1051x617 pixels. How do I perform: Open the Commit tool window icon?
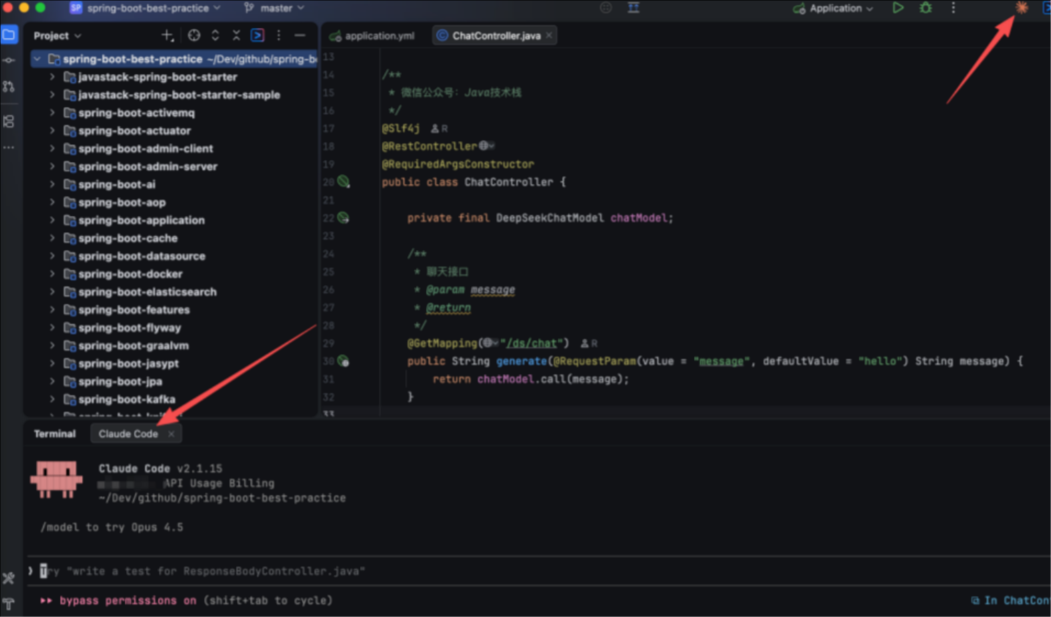[9, 60]
